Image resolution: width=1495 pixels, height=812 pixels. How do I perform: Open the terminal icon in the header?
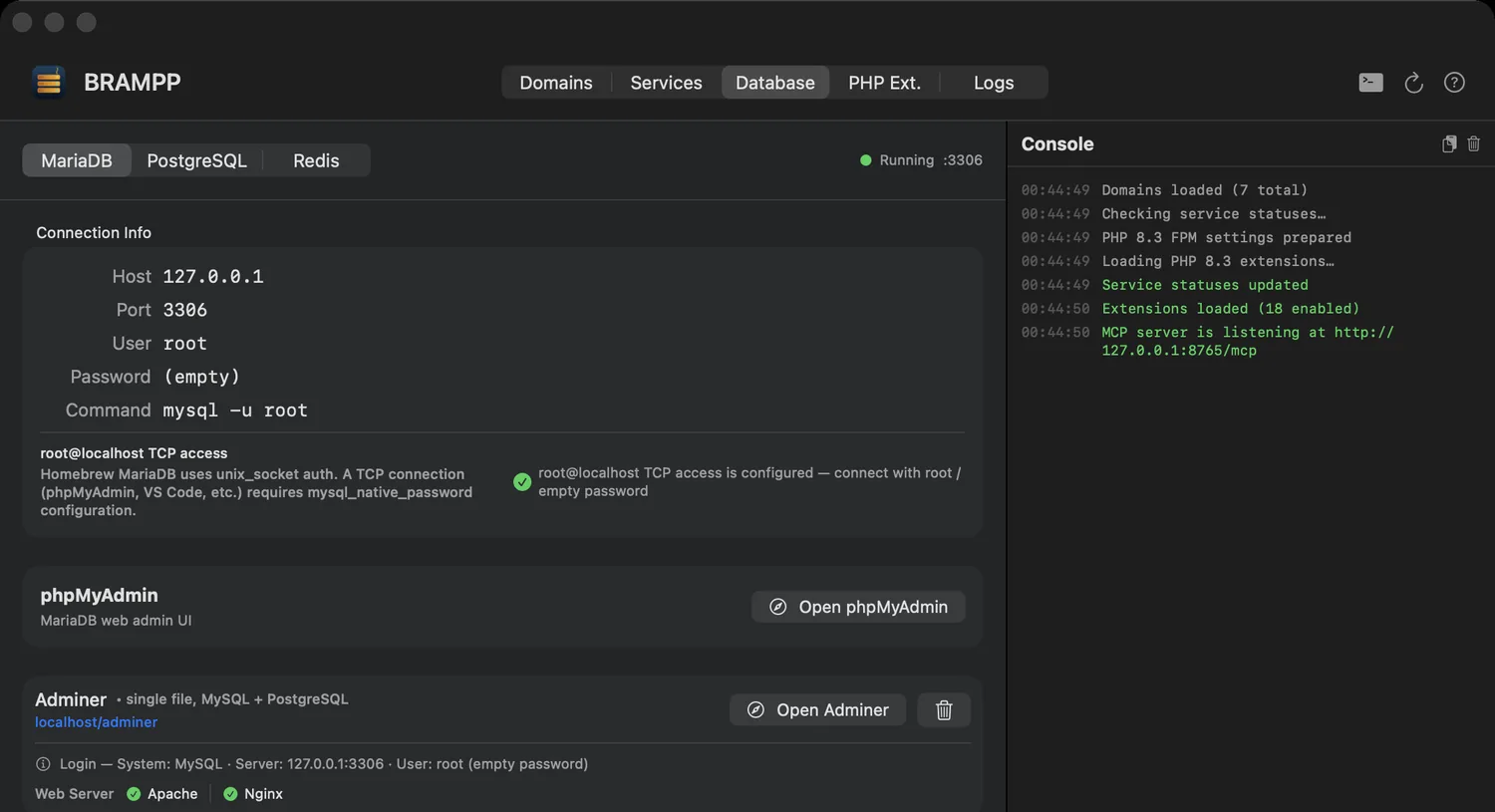(1370, 83)
